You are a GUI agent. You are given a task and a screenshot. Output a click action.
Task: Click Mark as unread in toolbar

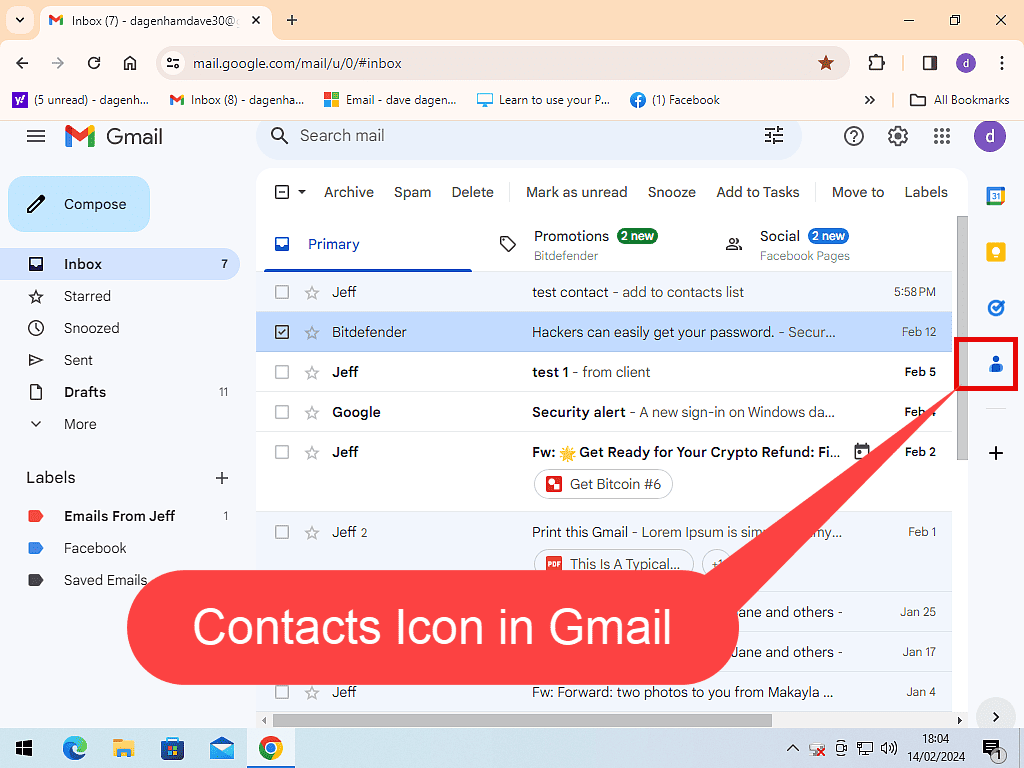click(x=576, y=192)
